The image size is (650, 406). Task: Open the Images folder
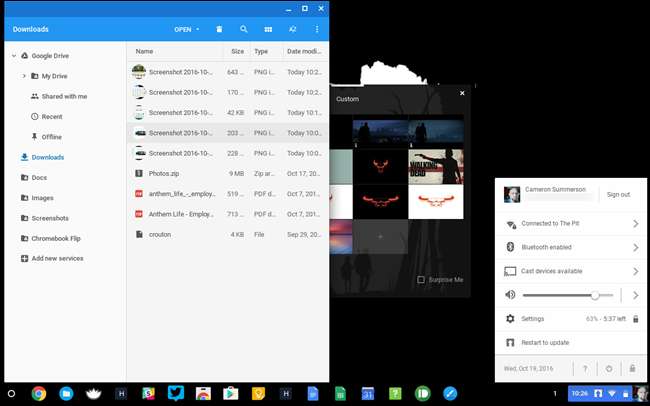pyautogui.click(x=42, y=198)
